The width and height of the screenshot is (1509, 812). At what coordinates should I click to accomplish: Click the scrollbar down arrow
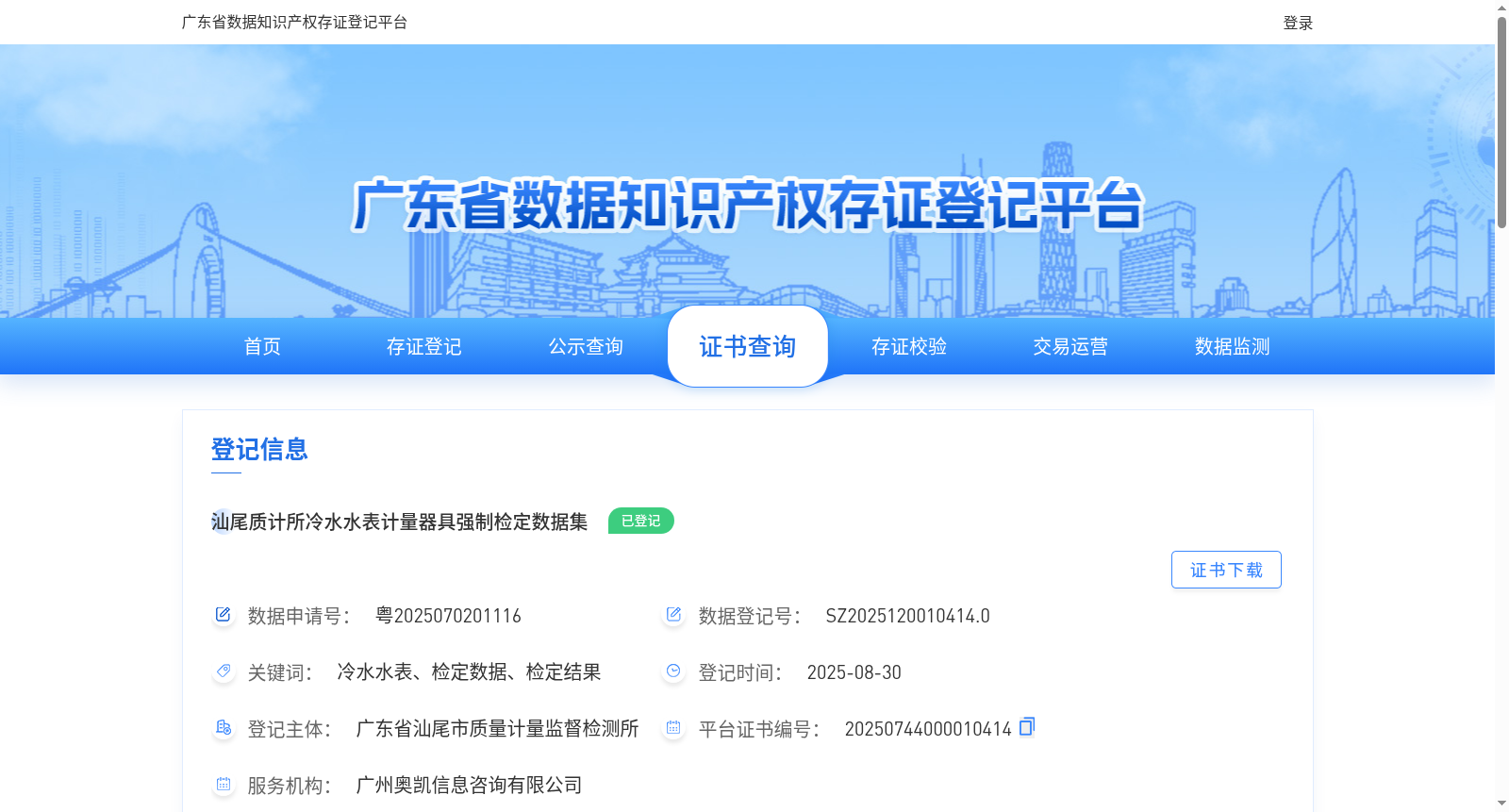1501,804
